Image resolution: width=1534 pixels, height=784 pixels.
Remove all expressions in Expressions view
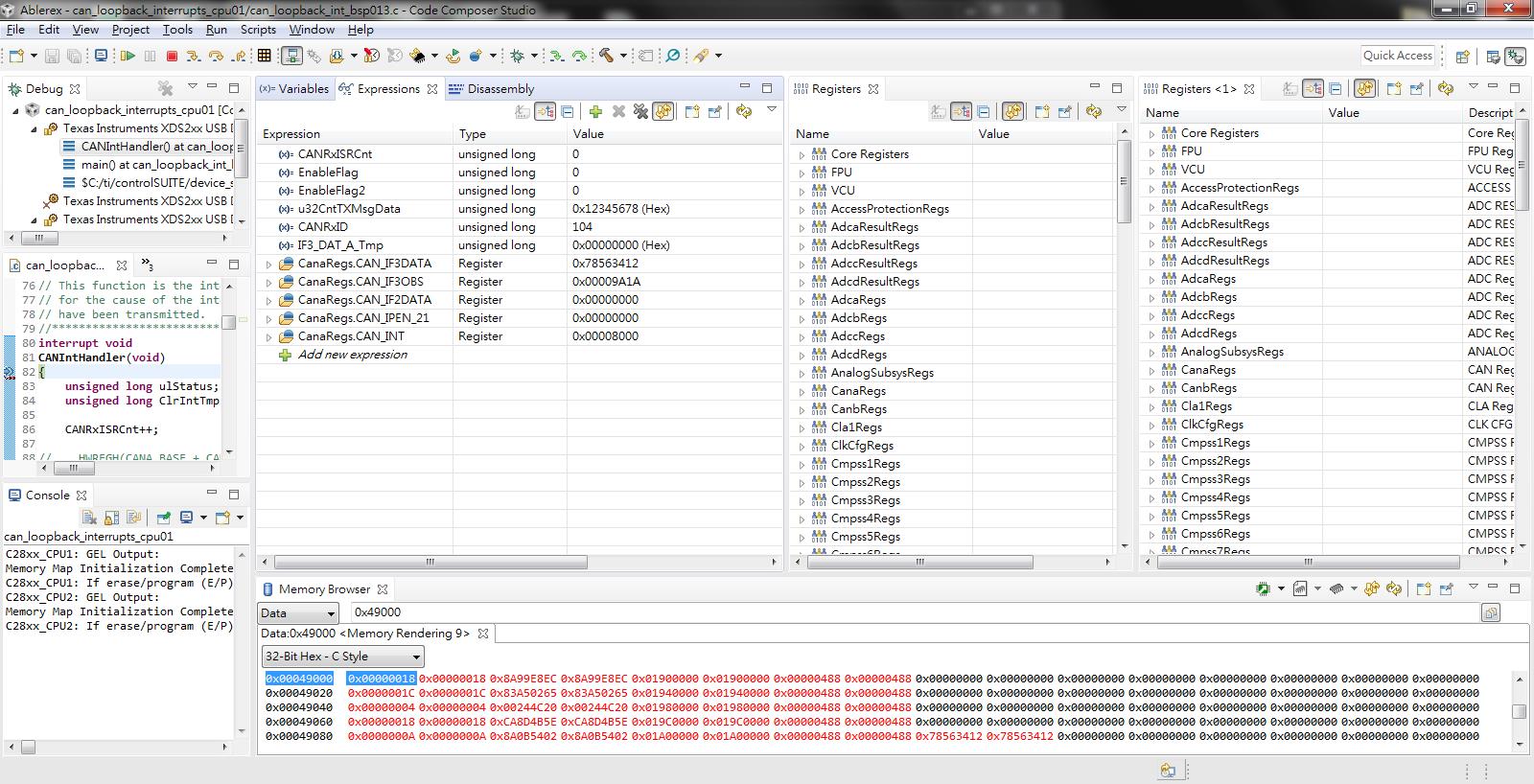tap(640, 112)
